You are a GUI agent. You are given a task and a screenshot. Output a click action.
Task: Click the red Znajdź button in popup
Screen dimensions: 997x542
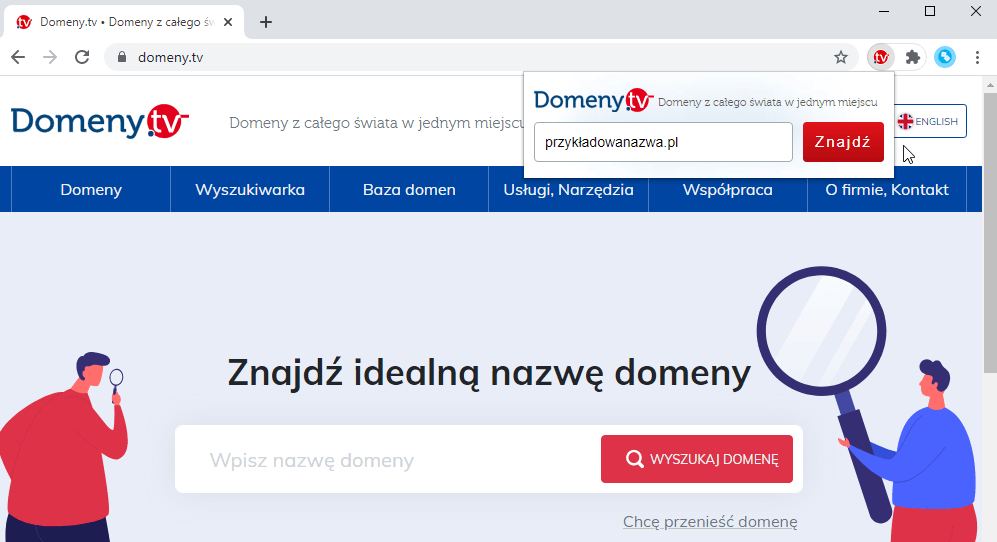843,142
